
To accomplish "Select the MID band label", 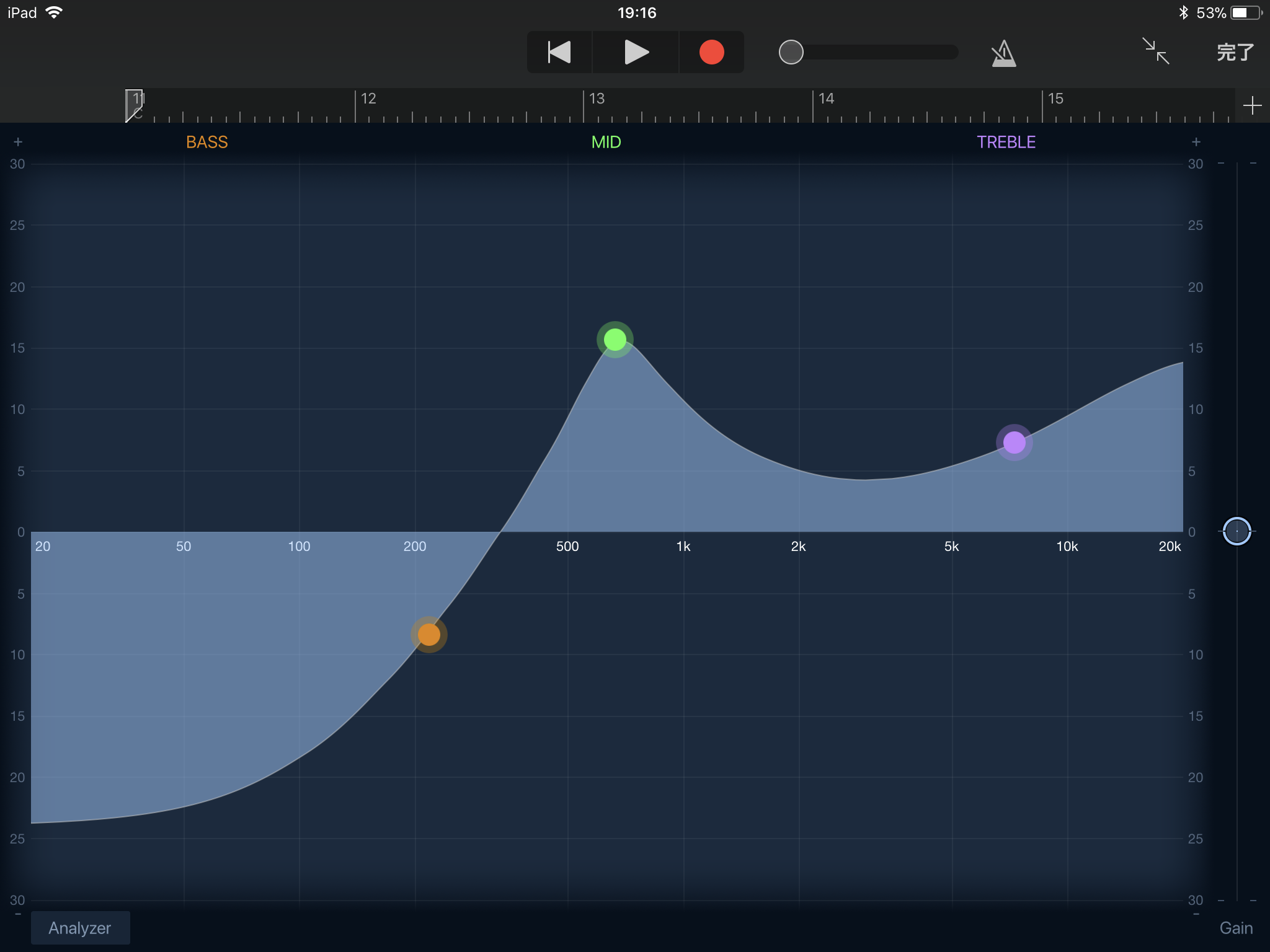I will point(606,142).
